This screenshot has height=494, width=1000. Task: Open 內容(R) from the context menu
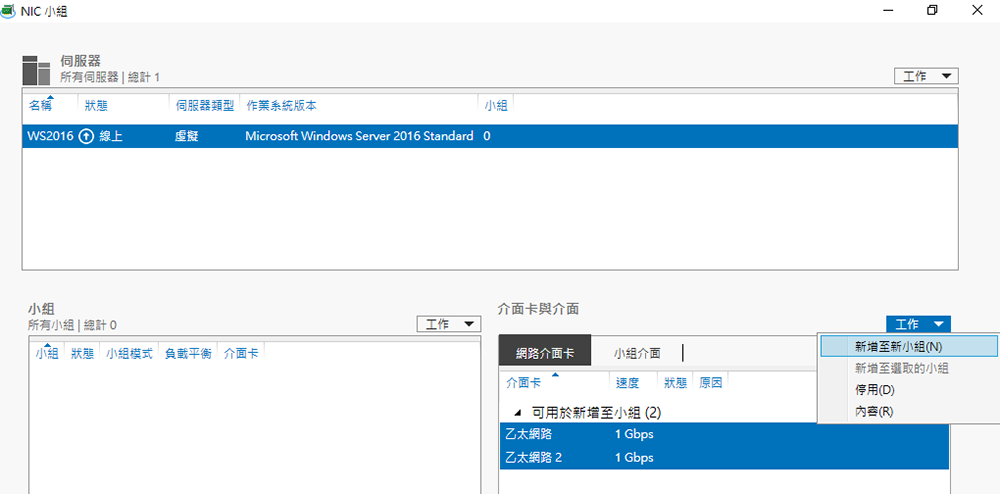[x=908, y=411]
